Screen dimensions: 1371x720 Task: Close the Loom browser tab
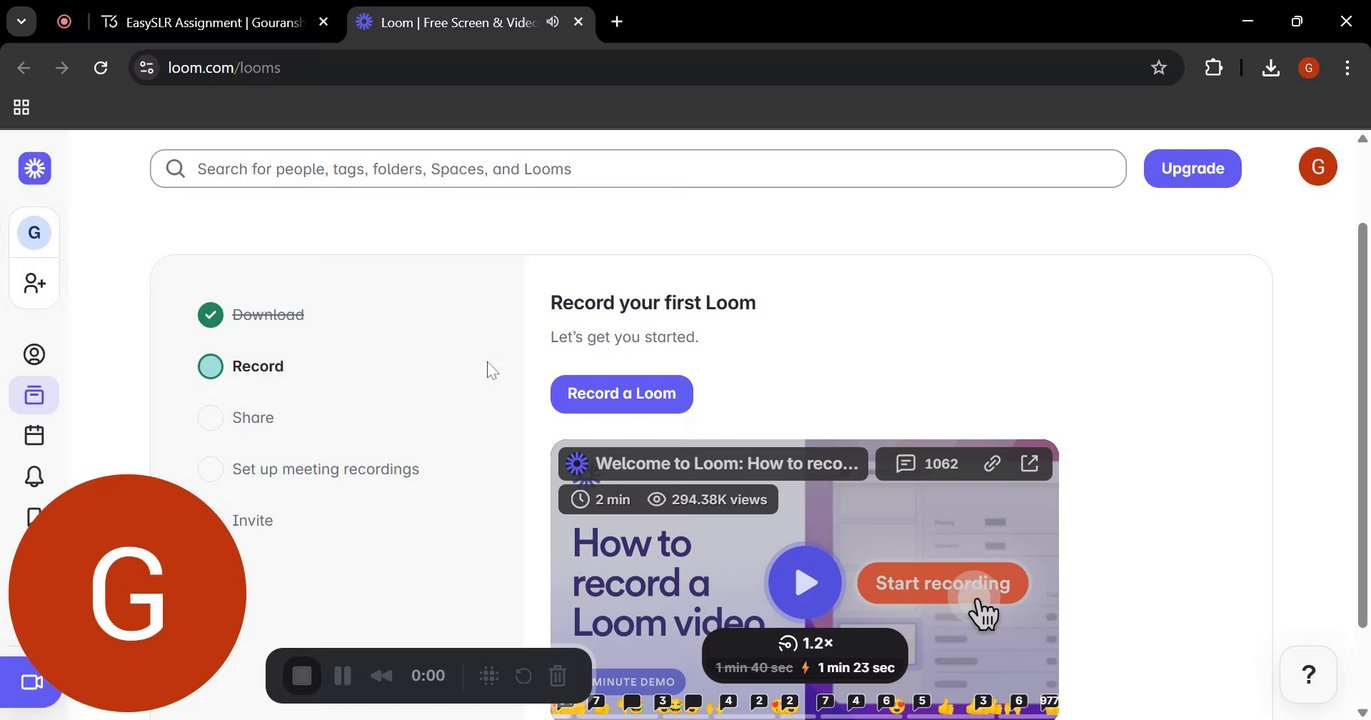click(x=579, y=22)
